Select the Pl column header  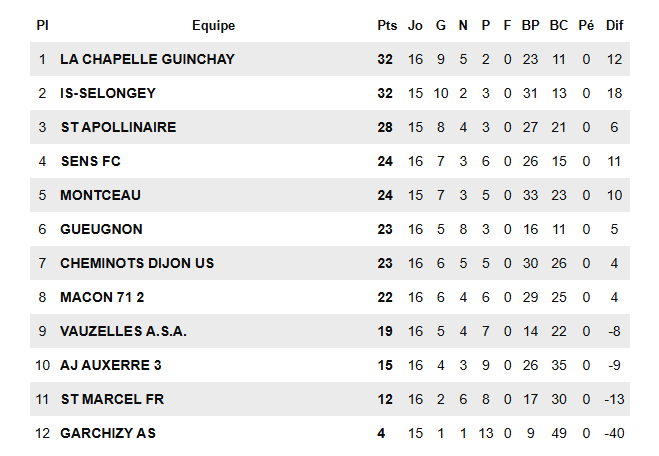tap(42, 26)
